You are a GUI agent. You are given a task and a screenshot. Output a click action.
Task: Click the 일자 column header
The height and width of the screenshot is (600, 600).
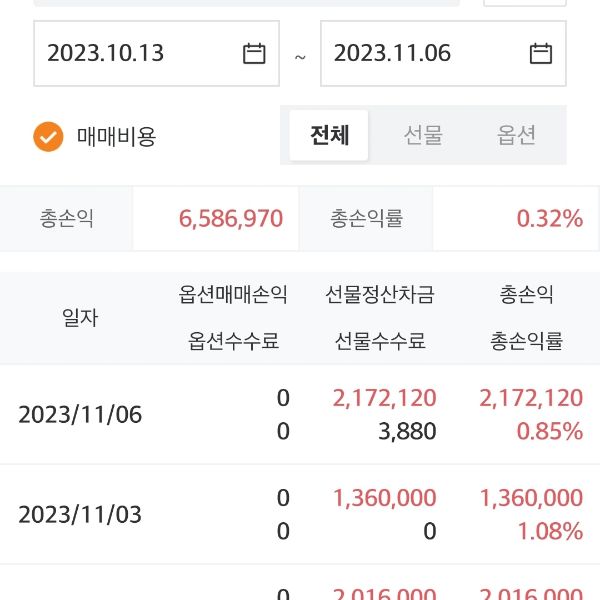[x=79, y=318]
